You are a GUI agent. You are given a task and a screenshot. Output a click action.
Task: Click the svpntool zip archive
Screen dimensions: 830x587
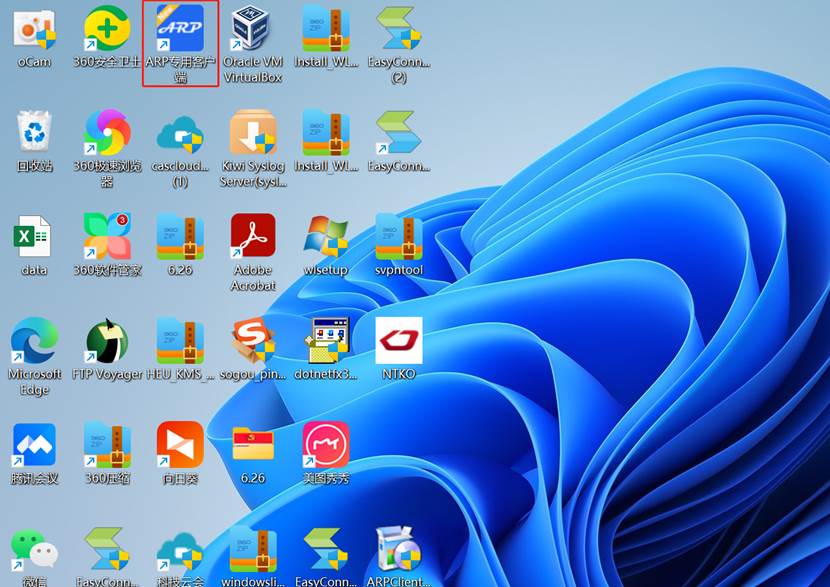tap(399, 237)
